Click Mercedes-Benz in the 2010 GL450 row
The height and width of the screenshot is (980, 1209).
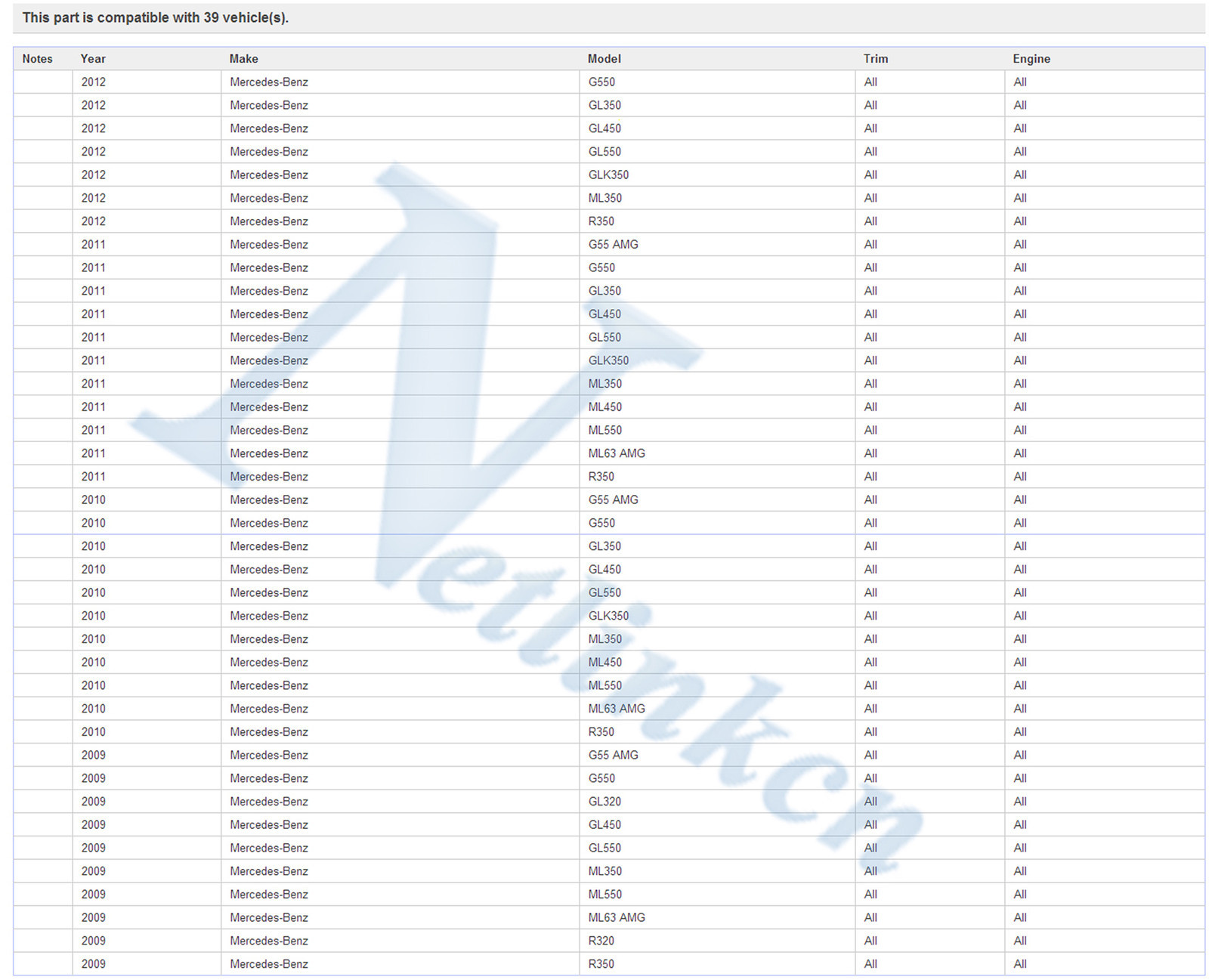click(269, 570)
